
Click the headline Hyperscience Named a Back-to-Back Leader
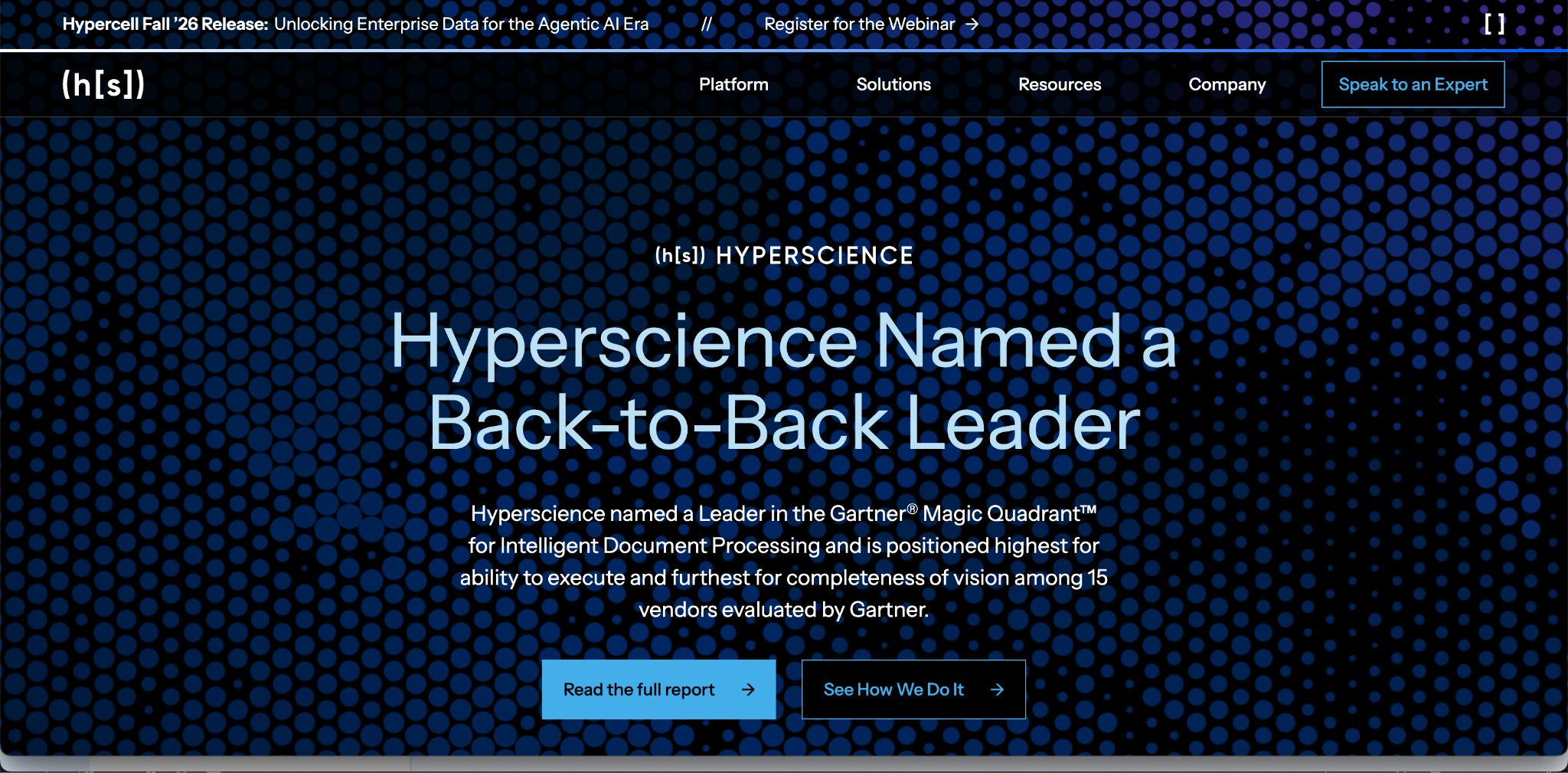tap(784, 381)
